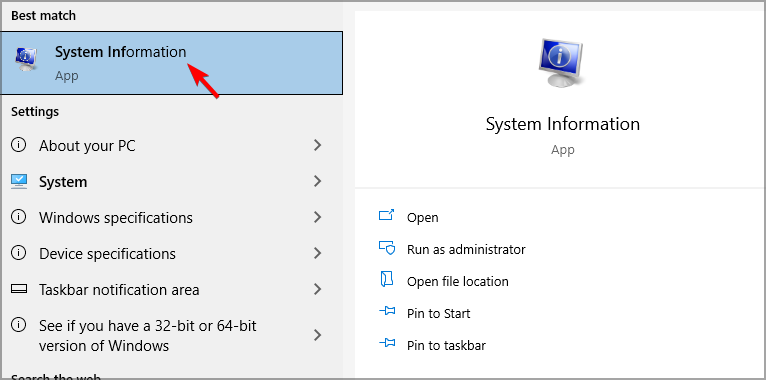Click the info icon beside About your PC
Viewport: 766px width, 380px height.
point(19,146)
